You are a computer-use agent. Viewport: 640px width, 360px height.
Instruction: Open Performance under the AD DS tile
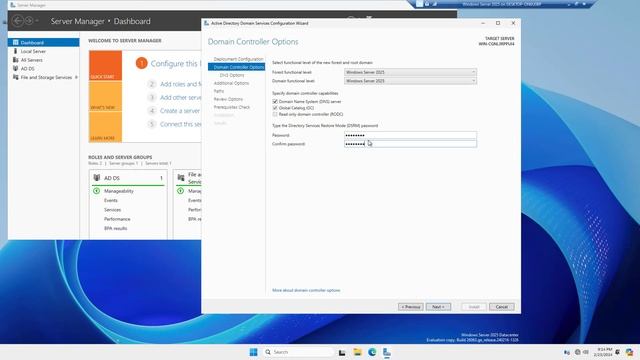pos(117,219)
